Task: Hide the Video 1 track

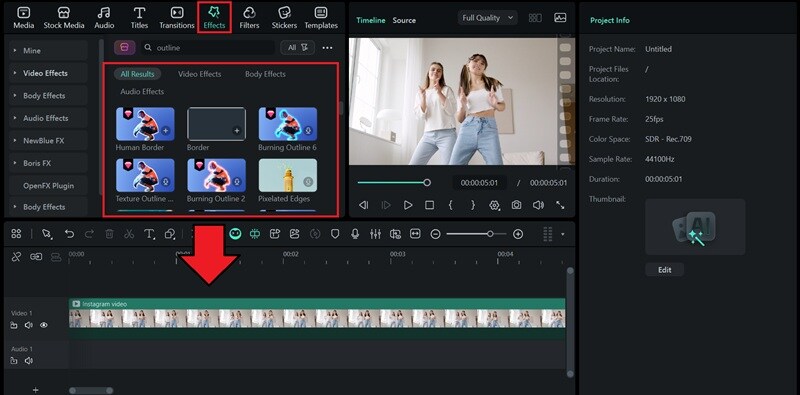Action: pyautogui.click(x=44, y=325)
